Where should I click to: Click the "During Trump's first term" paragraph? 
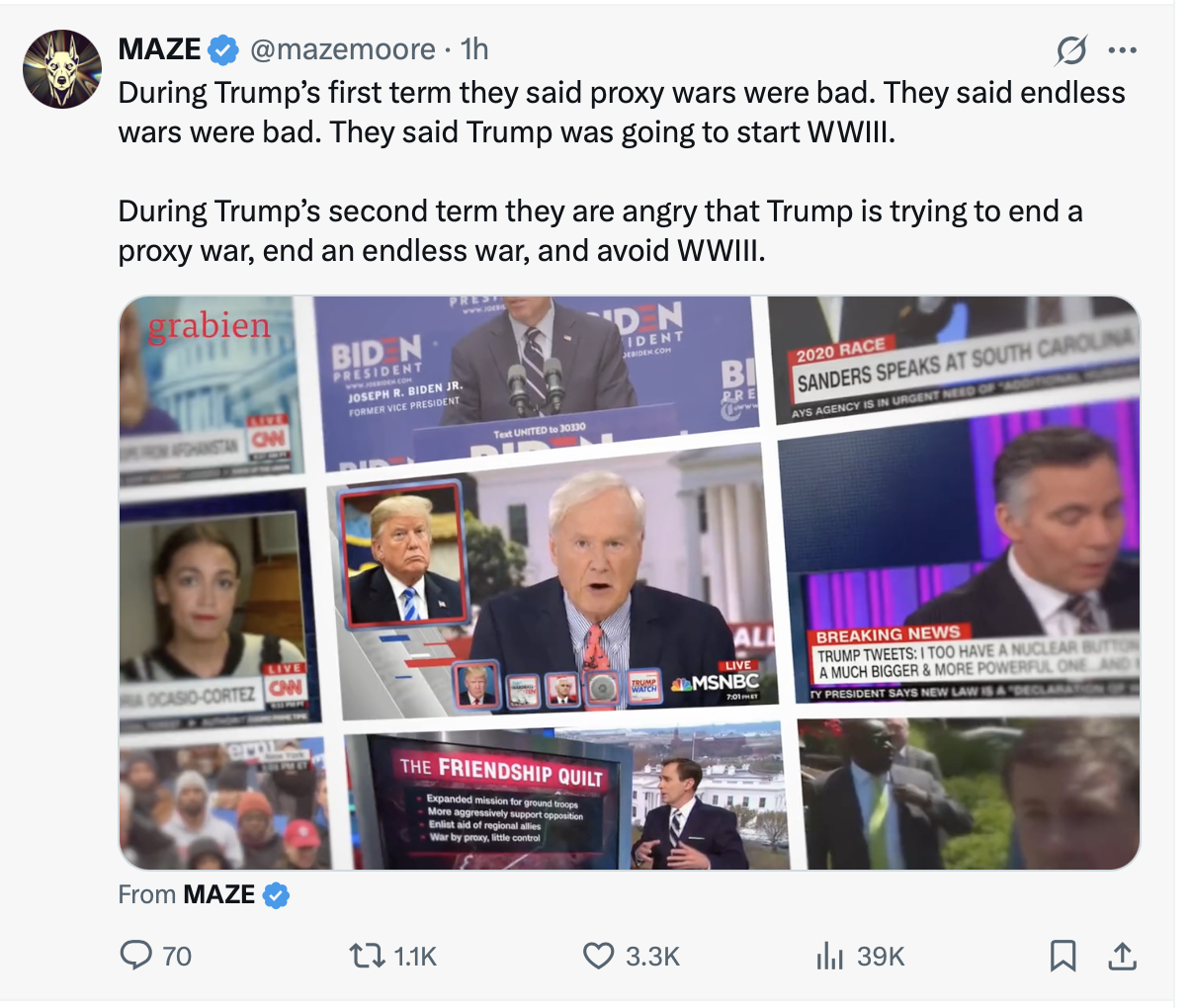click(621, 112)
